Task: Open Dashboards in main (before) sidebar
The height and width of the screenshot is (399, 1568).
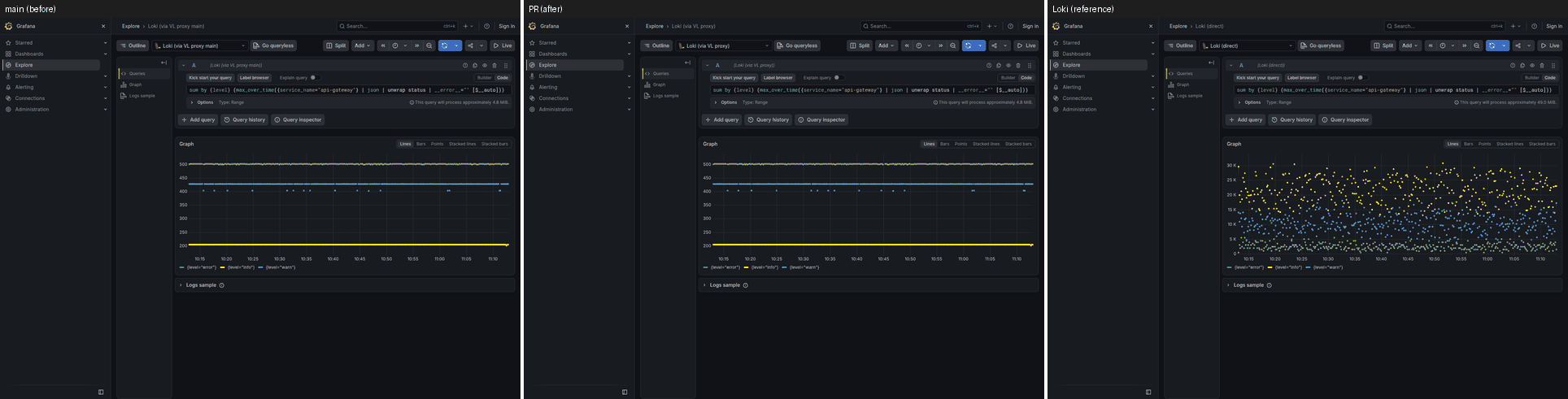Action: (x=29, y=54)
